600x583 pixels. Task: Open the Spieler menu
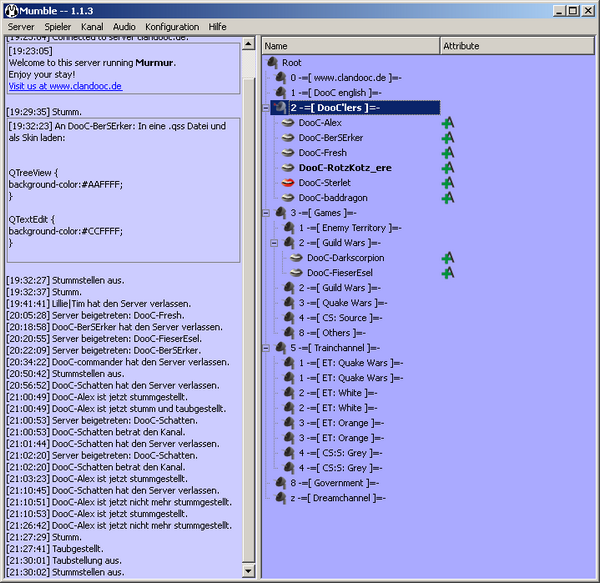(58, 27)
